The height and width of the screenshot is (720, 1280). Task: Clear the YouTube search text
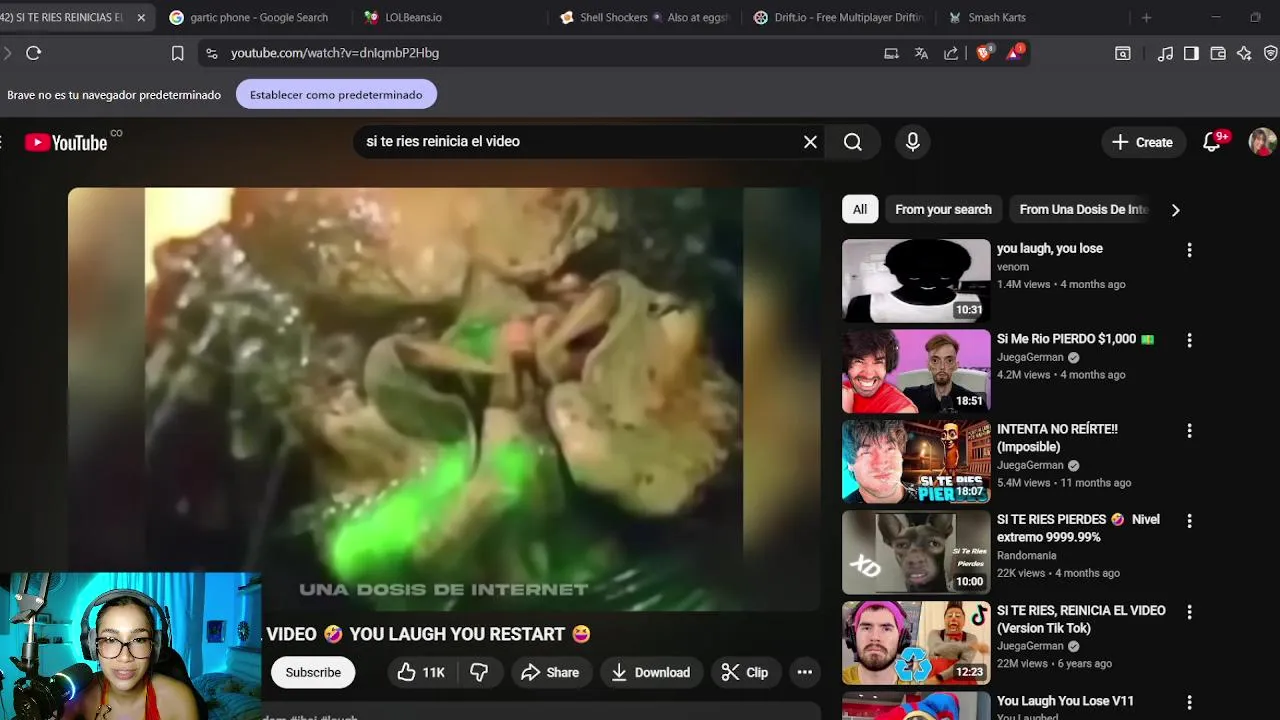[x=810, y=142]
